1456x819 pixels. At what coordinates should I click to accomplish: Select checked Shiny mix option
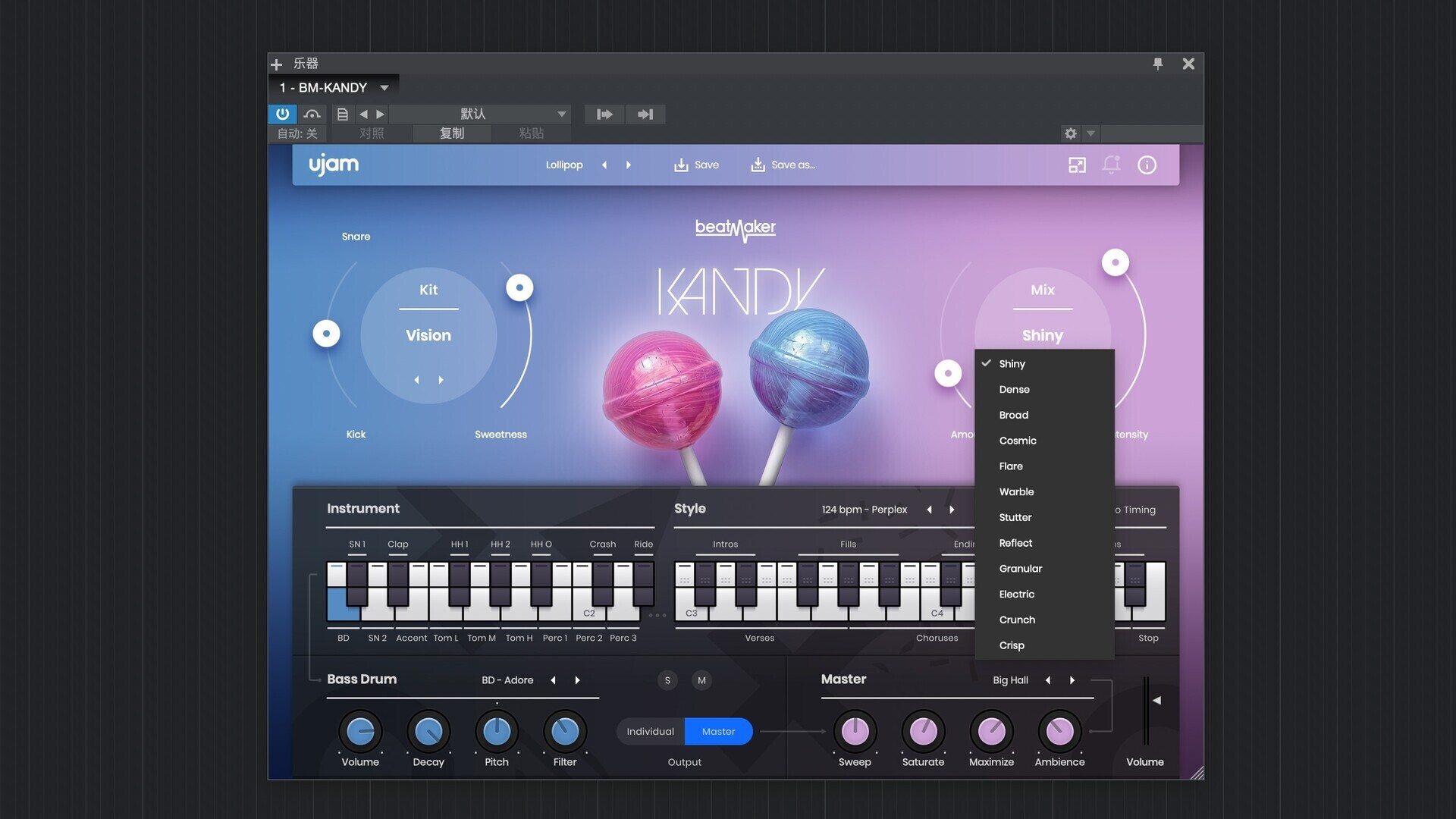[1044, 364]
